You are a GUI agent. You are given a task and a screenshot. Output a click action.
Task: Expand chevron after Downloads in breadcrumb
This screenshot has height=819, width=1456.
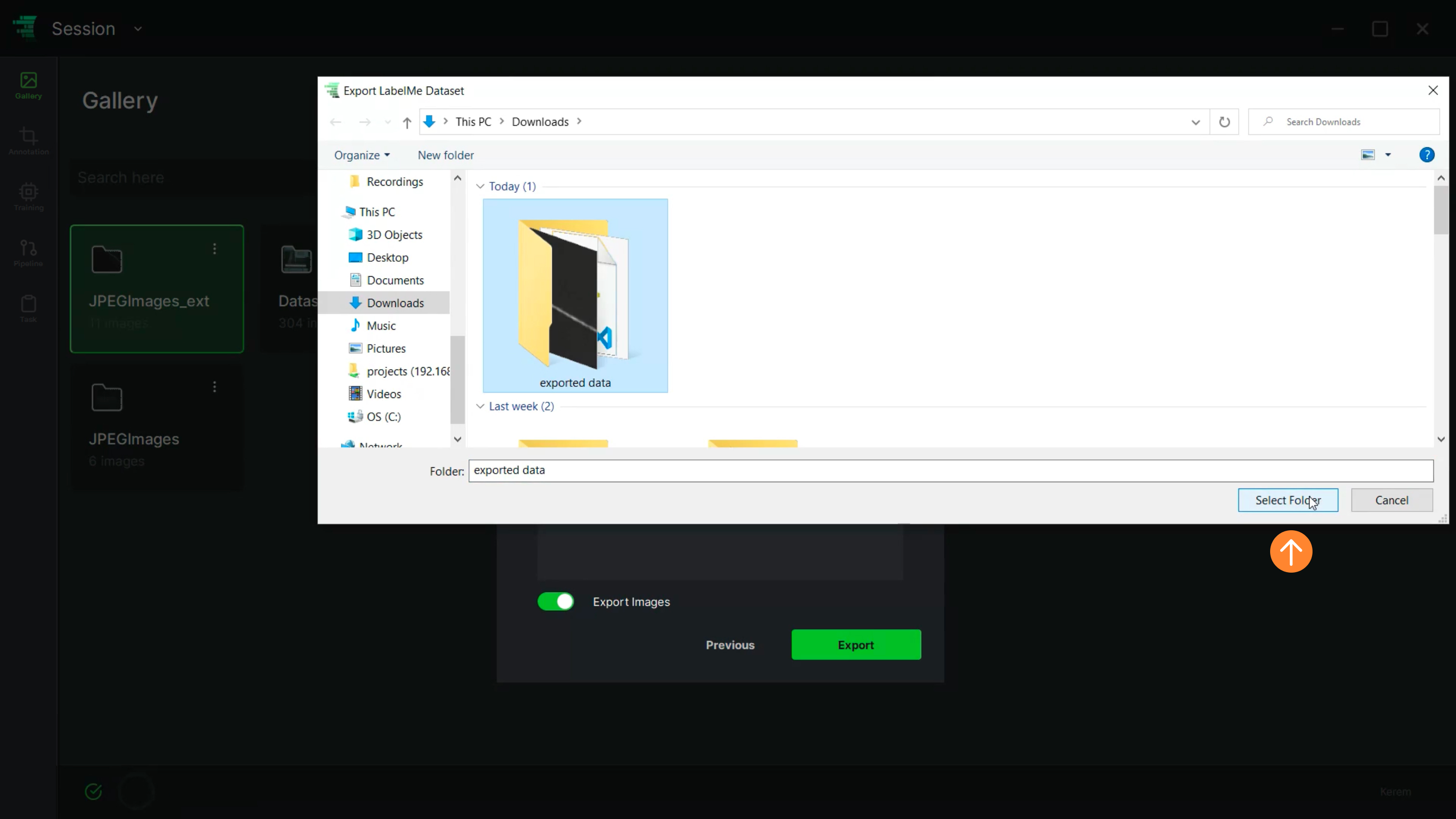(x=579, y=121)
